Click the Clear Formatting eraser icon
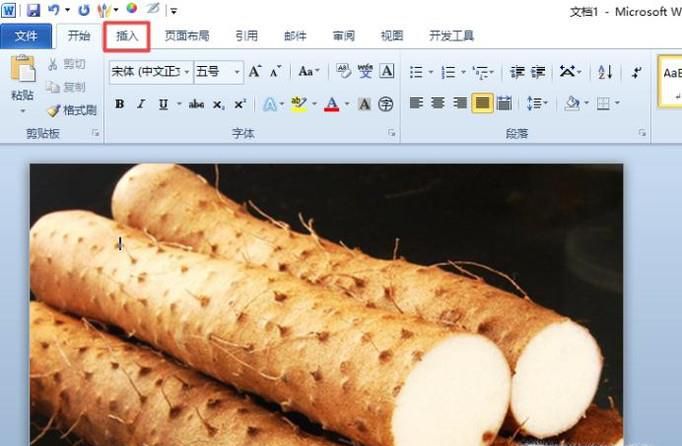Image resolution: width=682 pixels, height=446 pixels. (344, 71)
